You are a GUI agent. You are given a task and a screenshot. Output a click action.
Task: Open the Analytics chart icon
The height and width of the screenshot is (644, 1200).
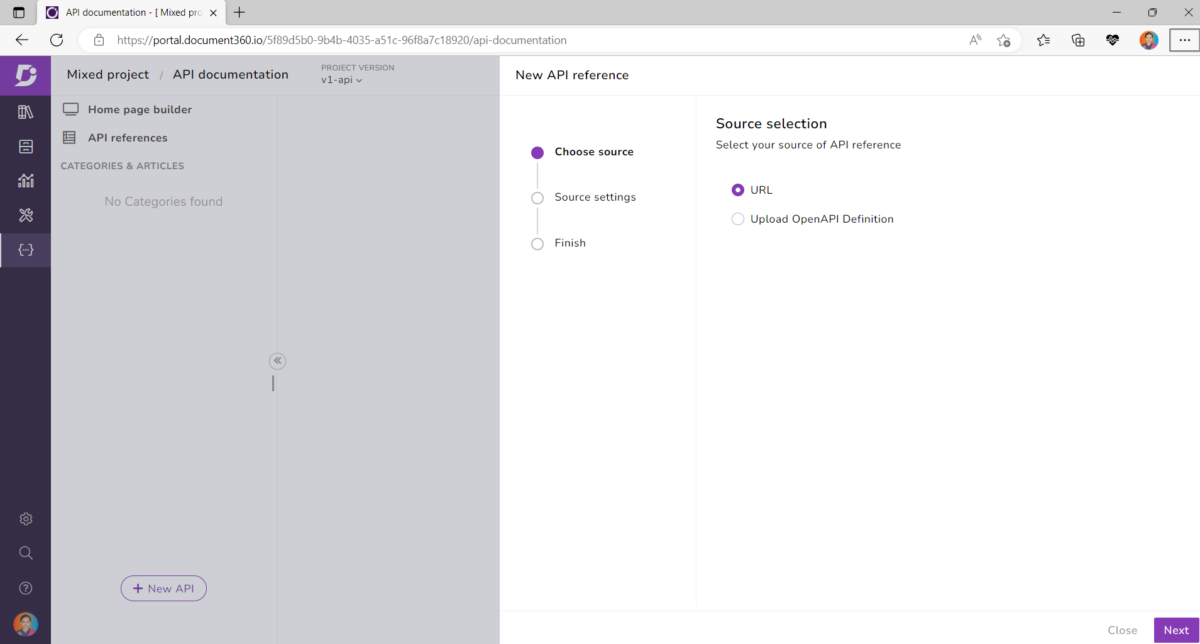click(x=26, y=181)
